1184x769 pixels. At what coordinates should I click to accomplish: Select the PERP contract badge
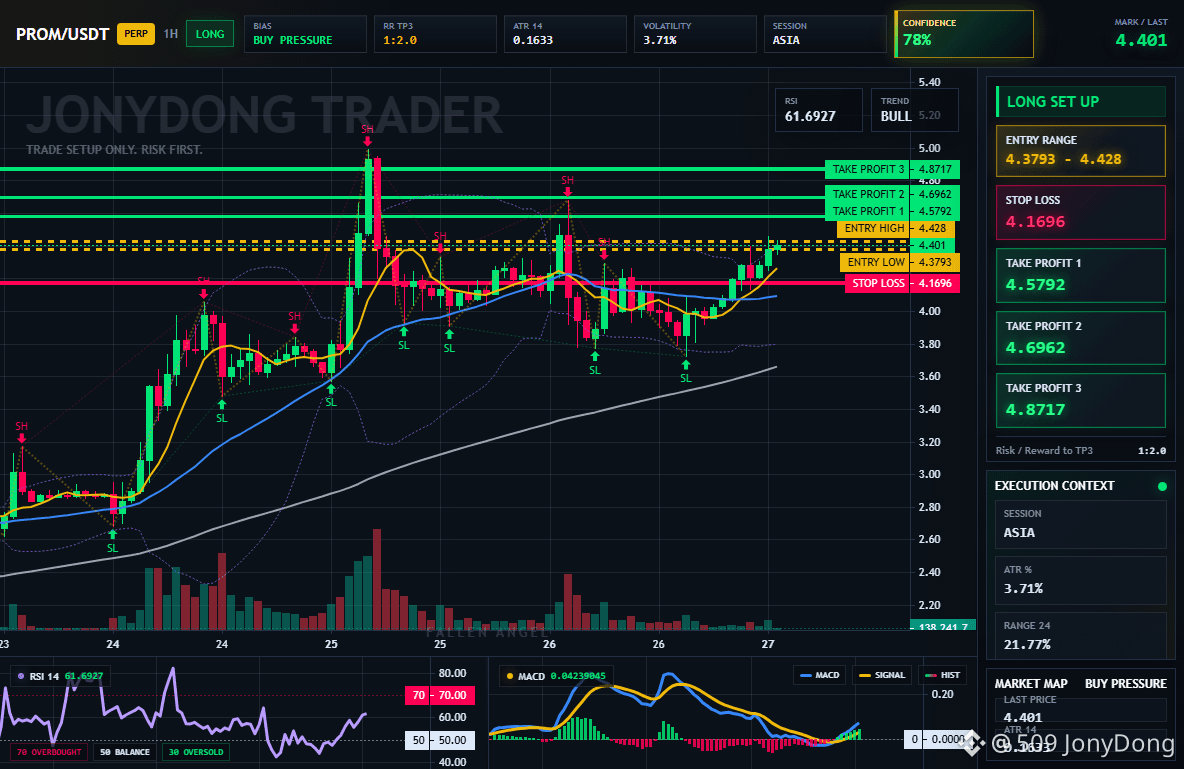[x=136, y=34]
